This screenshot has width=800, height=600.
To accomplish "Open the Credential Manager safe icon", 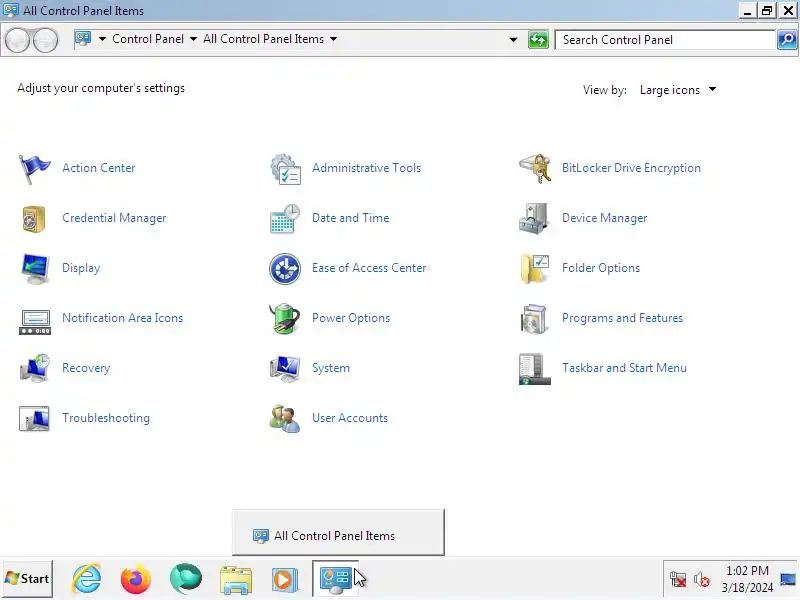I will (34, 218).
